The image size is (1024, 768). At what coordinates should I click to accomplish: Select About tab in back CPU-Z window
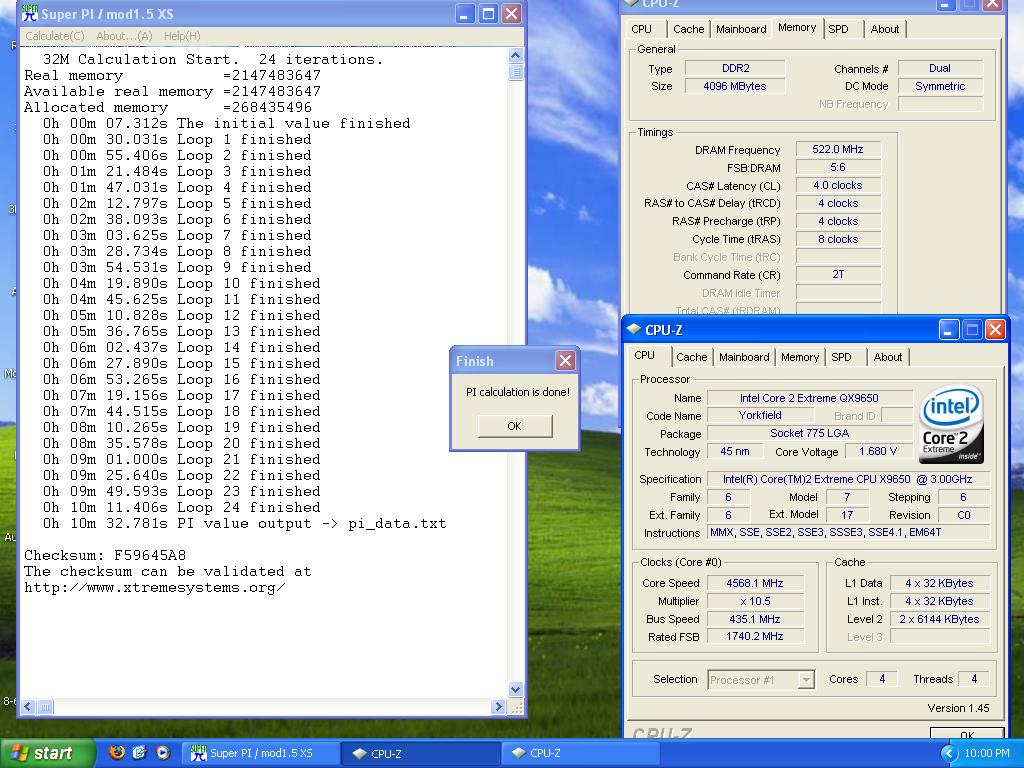point(885,29)
